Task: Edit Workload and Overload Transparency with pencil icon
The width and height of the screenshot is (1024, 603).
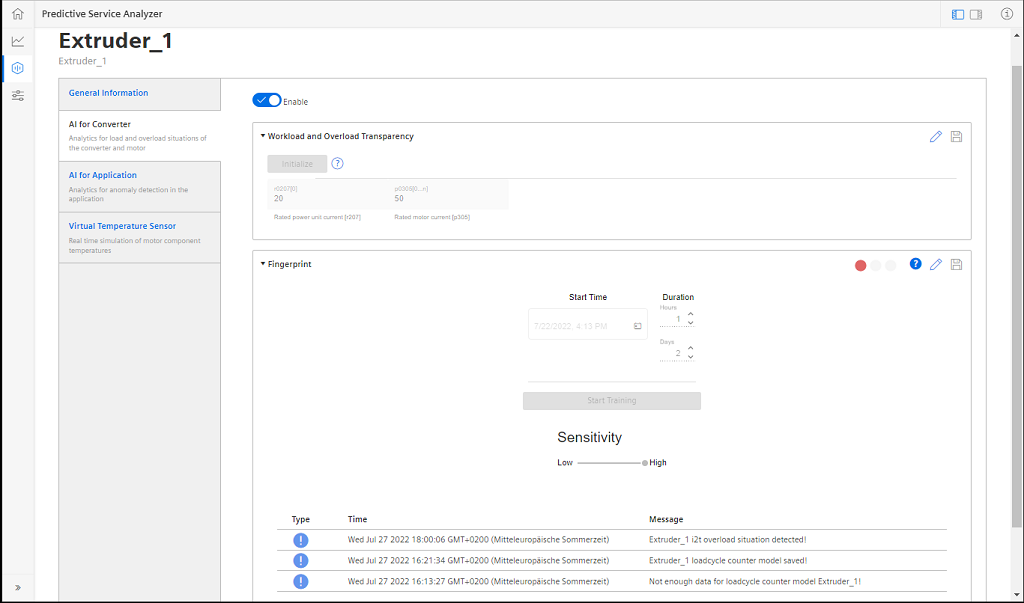Action: [936, 136]
